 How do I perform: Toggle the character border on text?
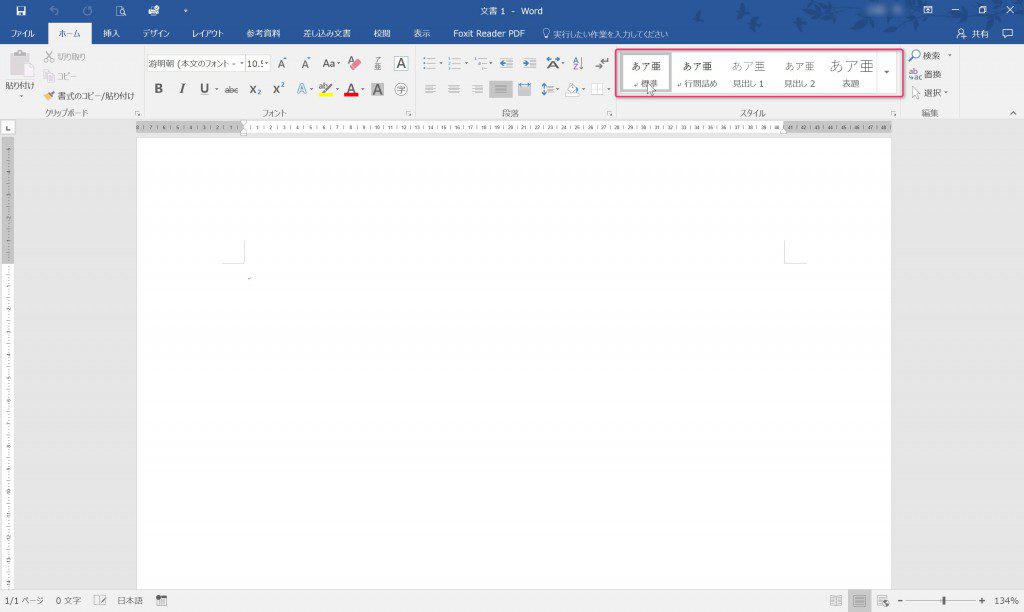tap(401, 63)
